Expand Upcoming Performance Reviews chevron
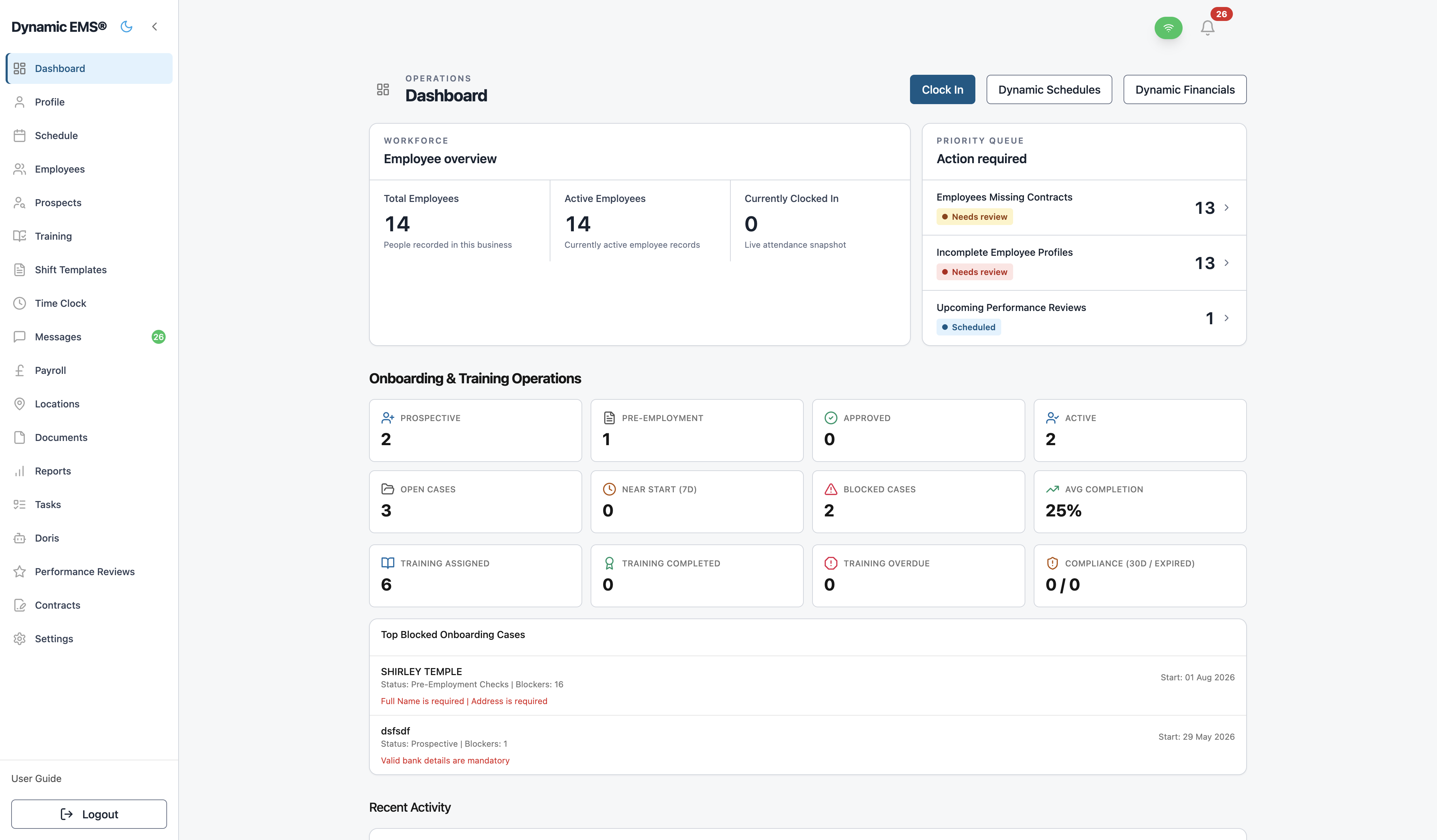The image size is (1437, 840). point(1226,318)
